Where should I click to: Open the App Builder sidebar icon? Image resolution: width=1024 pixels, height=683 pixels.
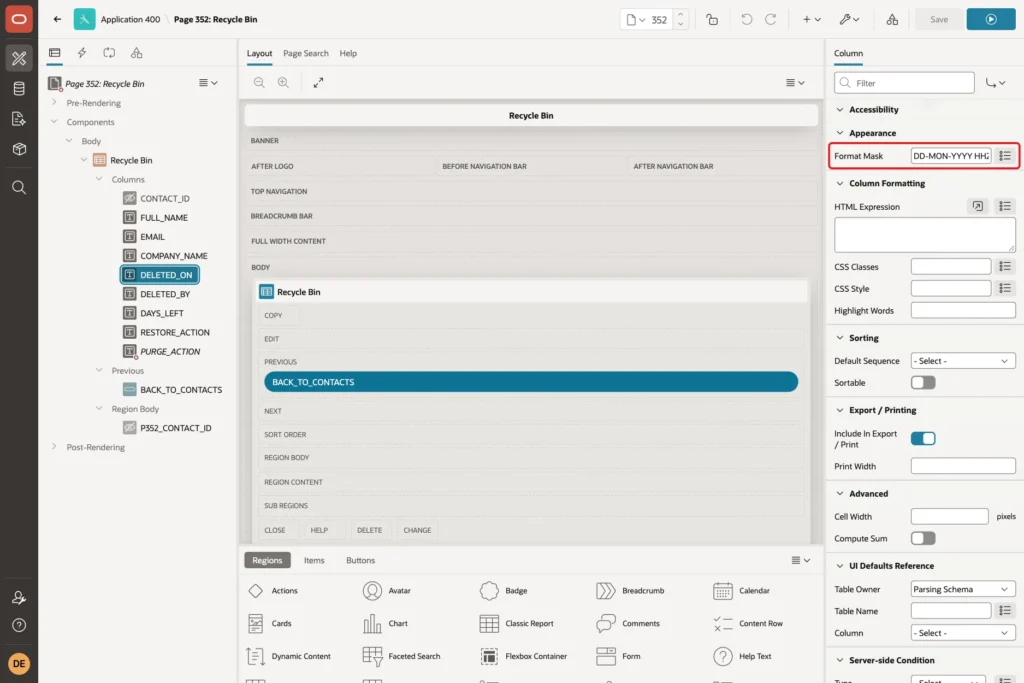coord(19,58)
